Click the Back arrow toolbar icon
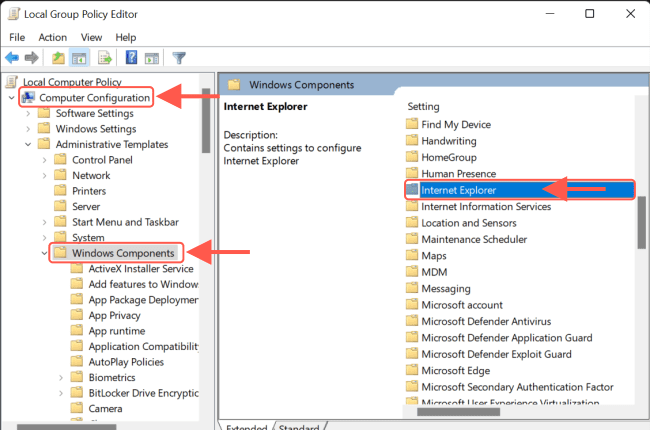The image size is (650, 430). 12,58
